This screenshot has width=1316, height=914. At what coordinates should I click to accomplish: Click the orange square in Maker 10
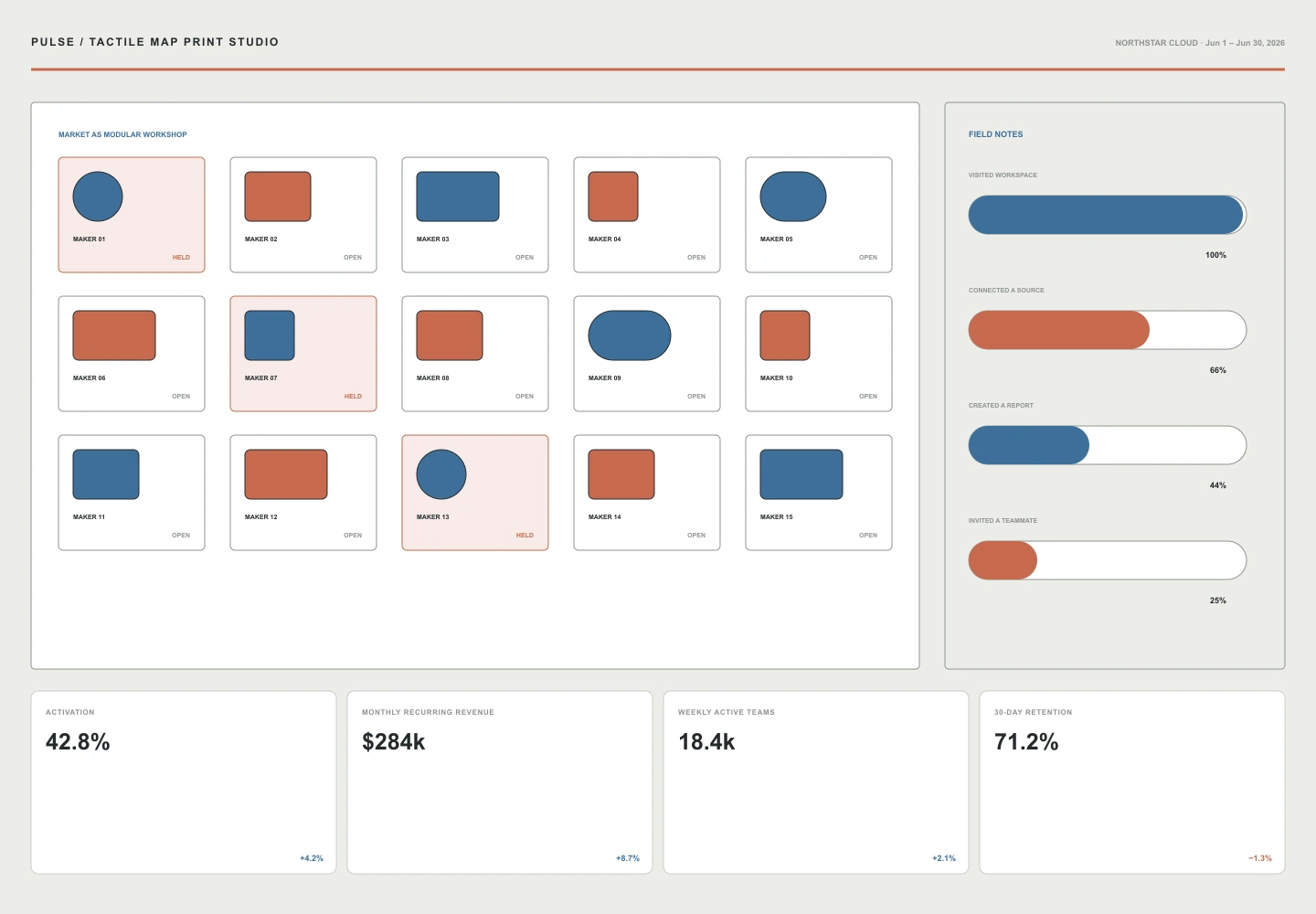coord(785,335)
